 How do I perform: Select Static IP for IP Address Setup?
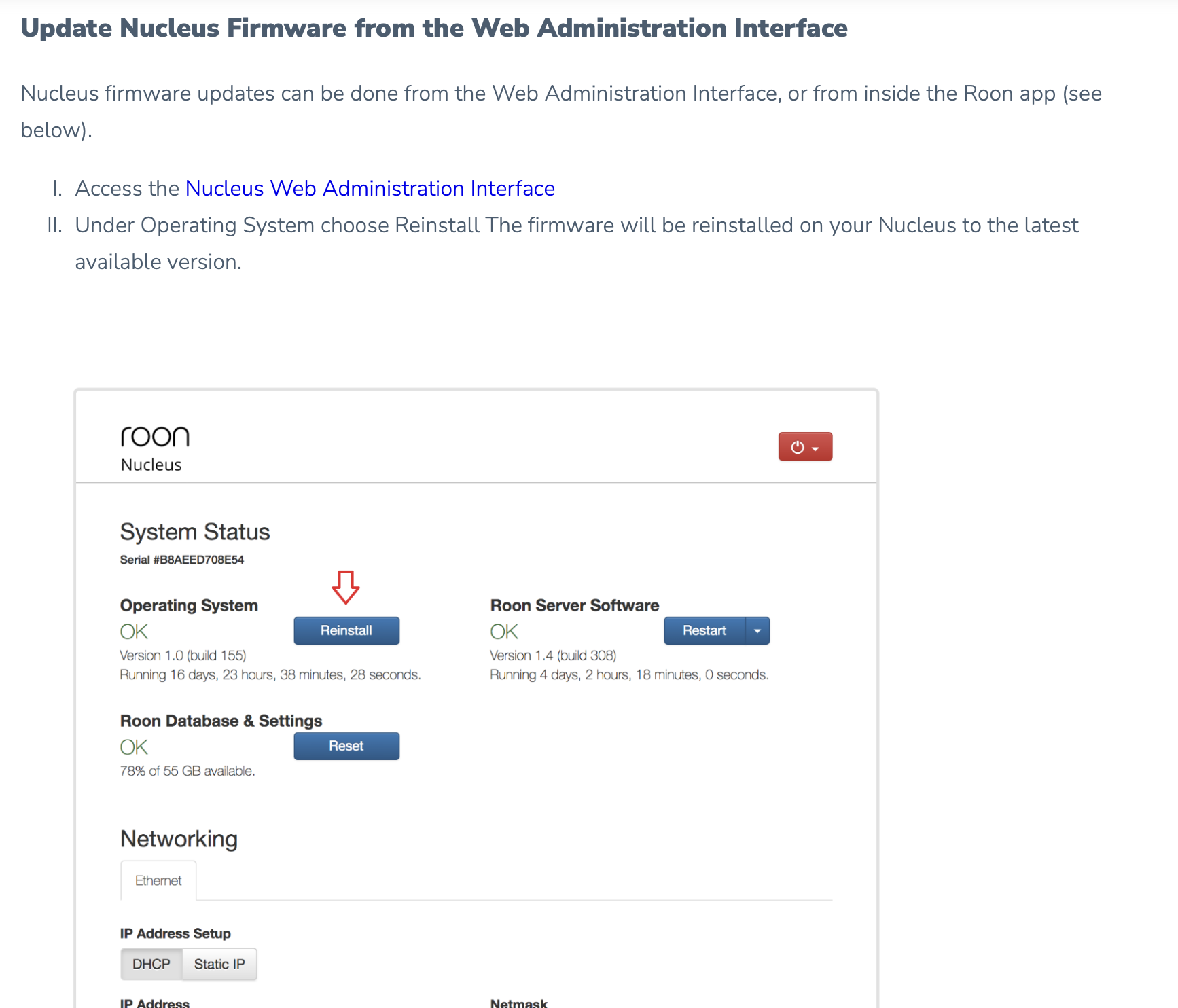(x=219, y=964)
